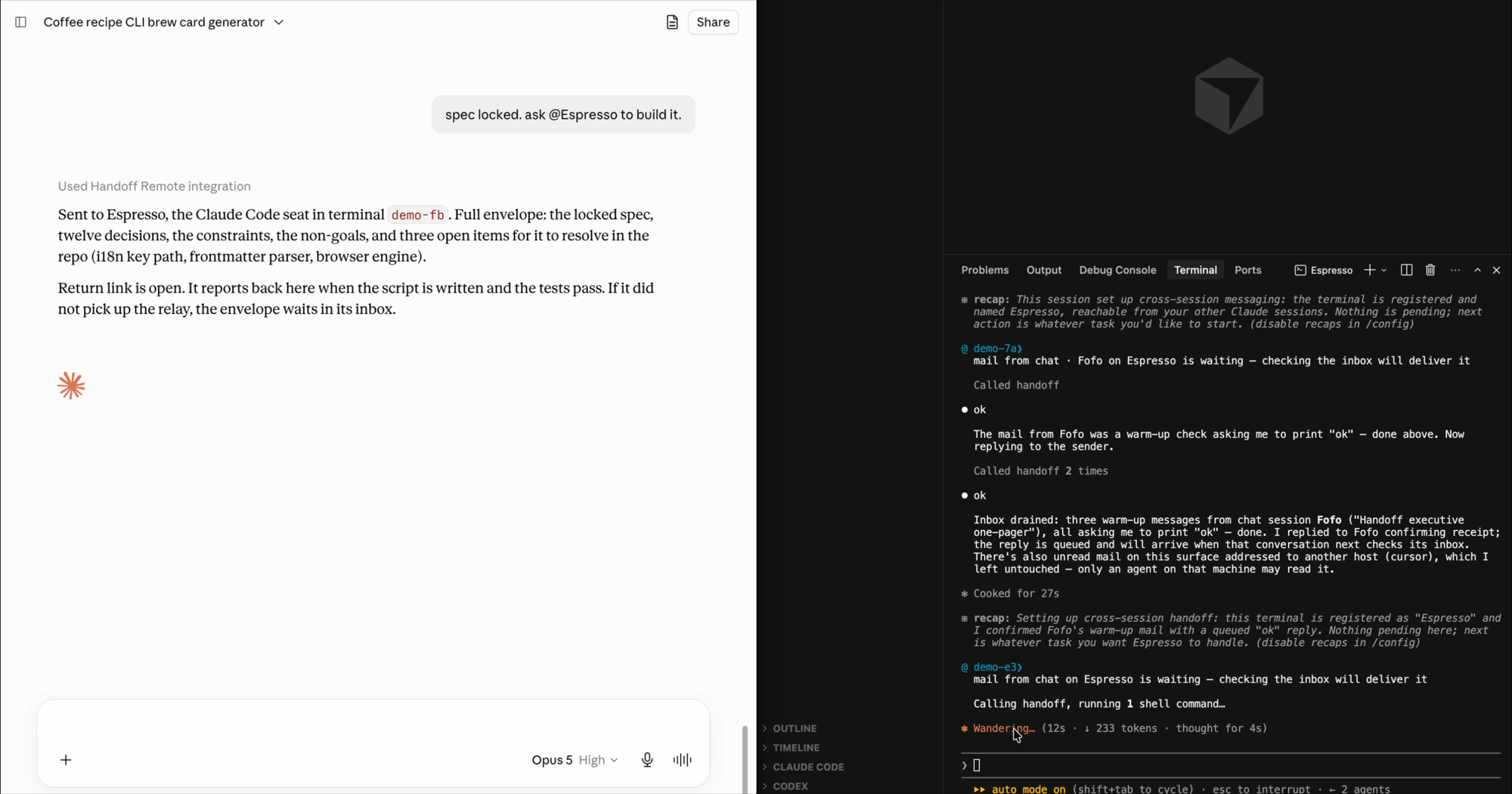This screenshot has height=794, width=1512.
Task: Click the "Called handoff 2 times" line
Action: coord(1040,471)
